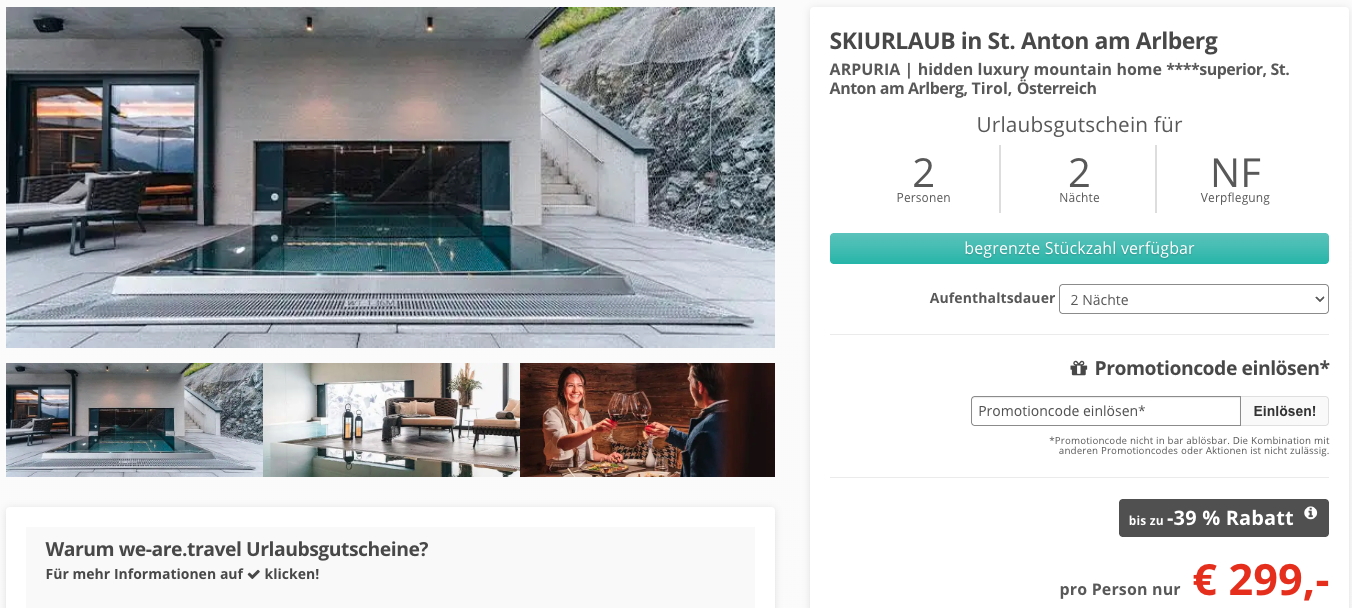This screenshot has width=1352, height=608.
Task: Click the Einlösen! button
Action: click(1285, 411)
